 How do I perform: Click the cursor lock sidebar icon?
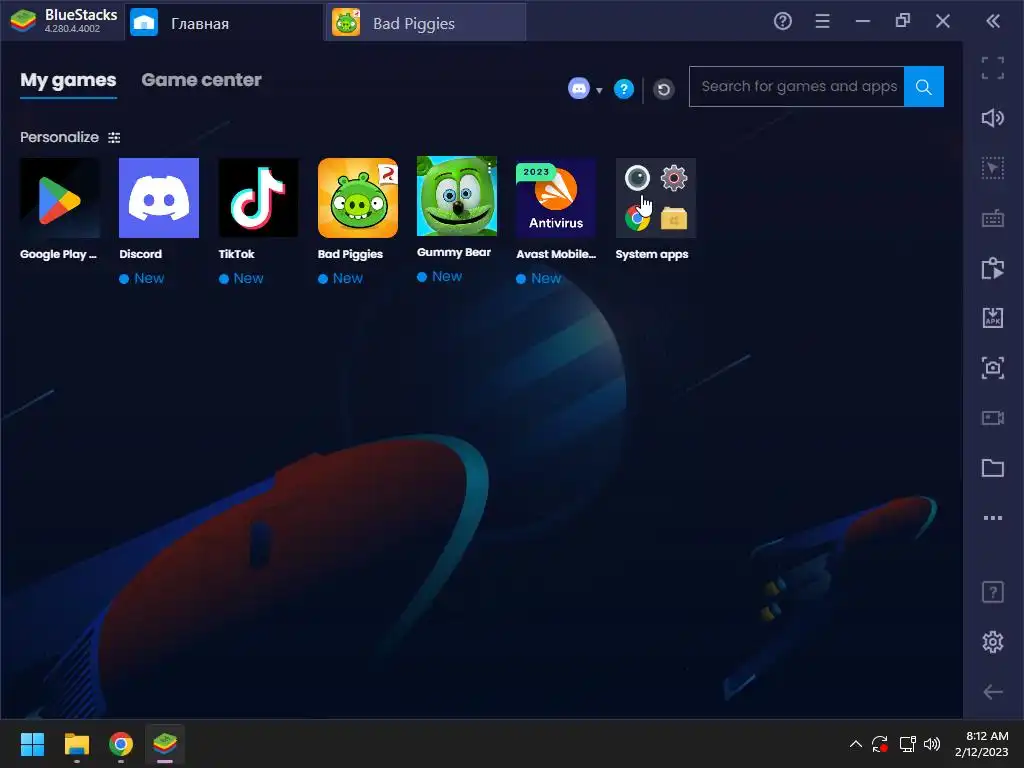993,168
